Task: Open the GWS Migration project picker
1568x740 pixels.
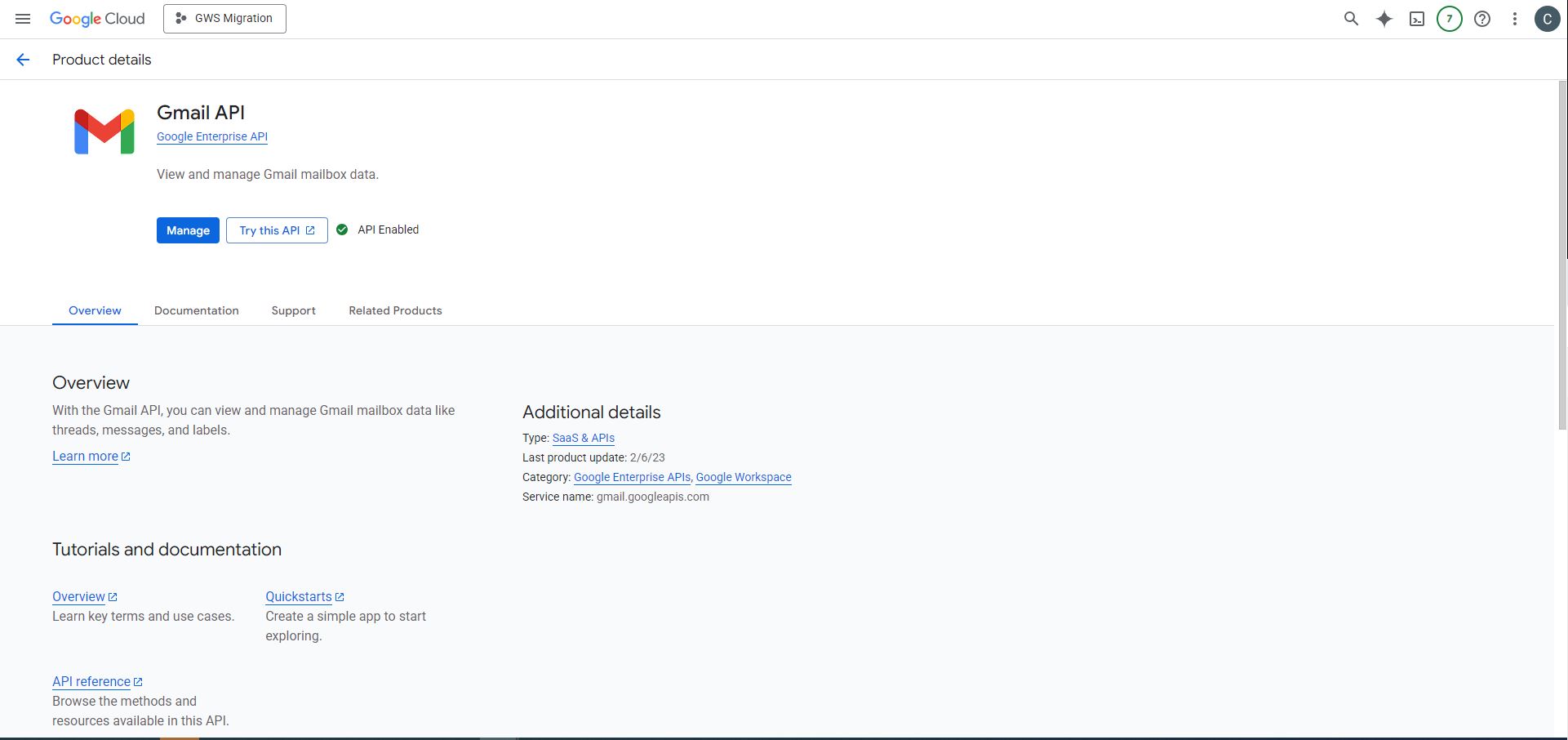Action: pos(224,19)
